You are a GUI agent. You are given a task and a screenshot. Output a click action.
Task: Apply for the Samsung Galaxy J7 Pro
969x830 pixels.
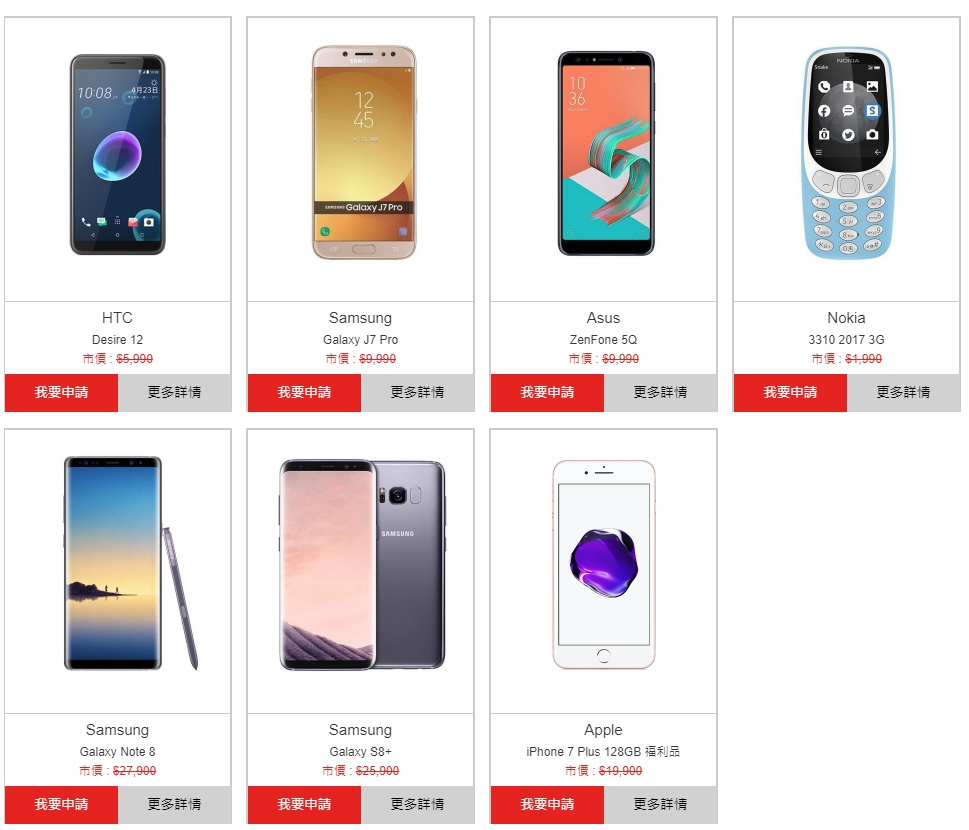pyautogui.click(x=304, y=392)
